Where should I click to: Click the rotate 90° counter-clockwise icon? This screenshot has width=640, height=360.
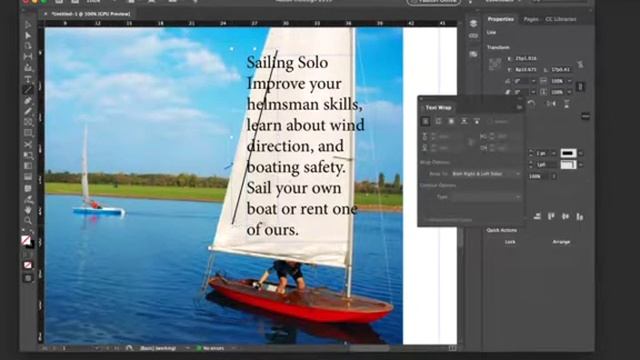click(x=531, y=104)
